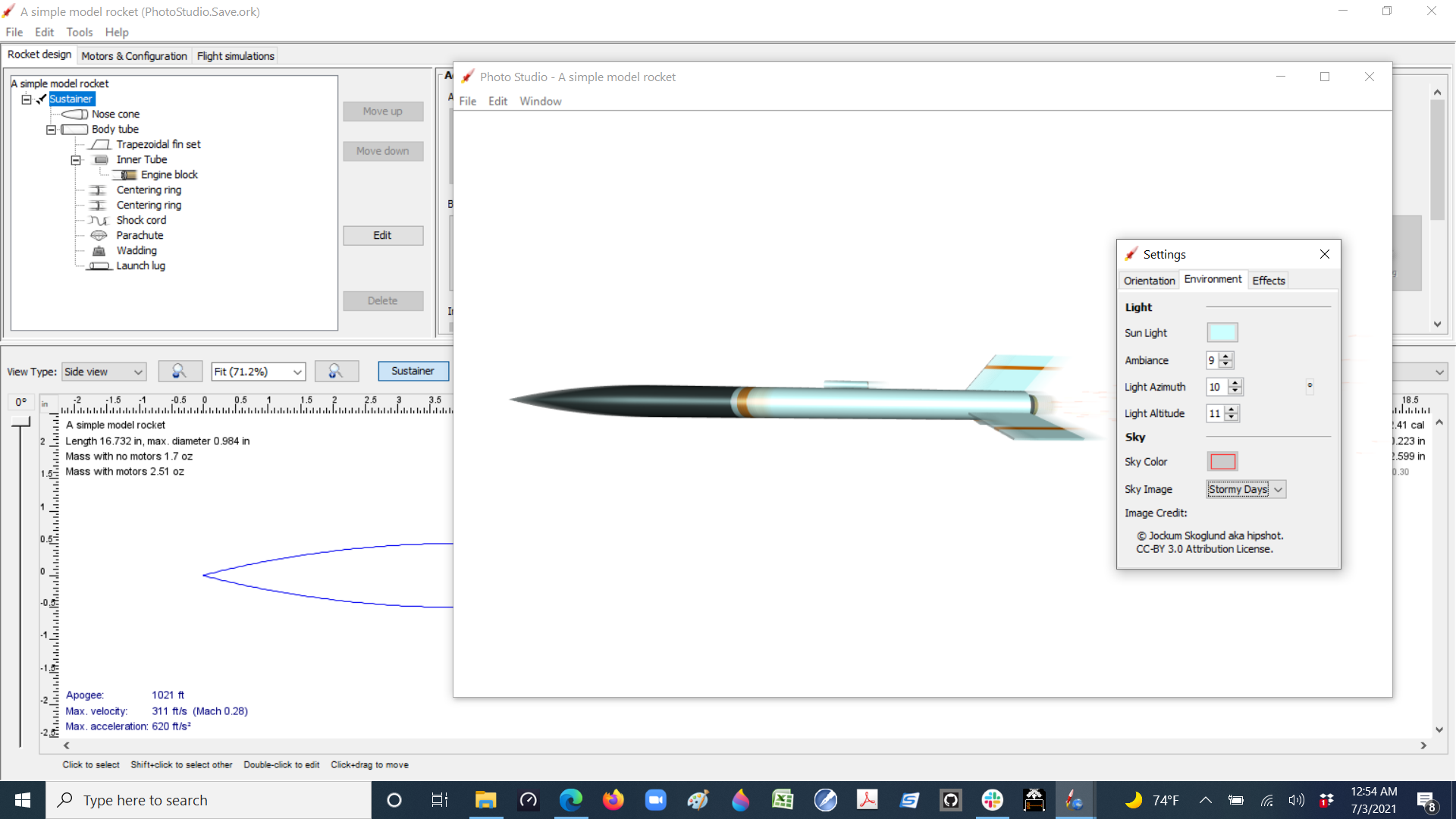Open Slack from the taskbar
1456x819 pixels.
(x=993, y=800)
